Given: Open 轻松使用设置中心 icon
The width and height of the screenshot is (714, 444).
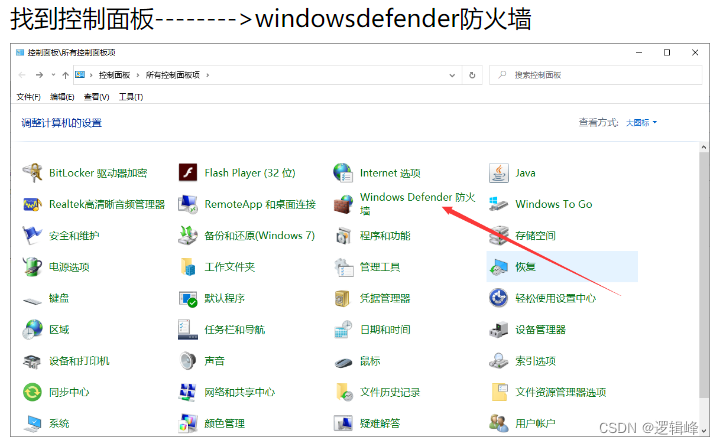Looking at the screenshot, I should point(499,298).
